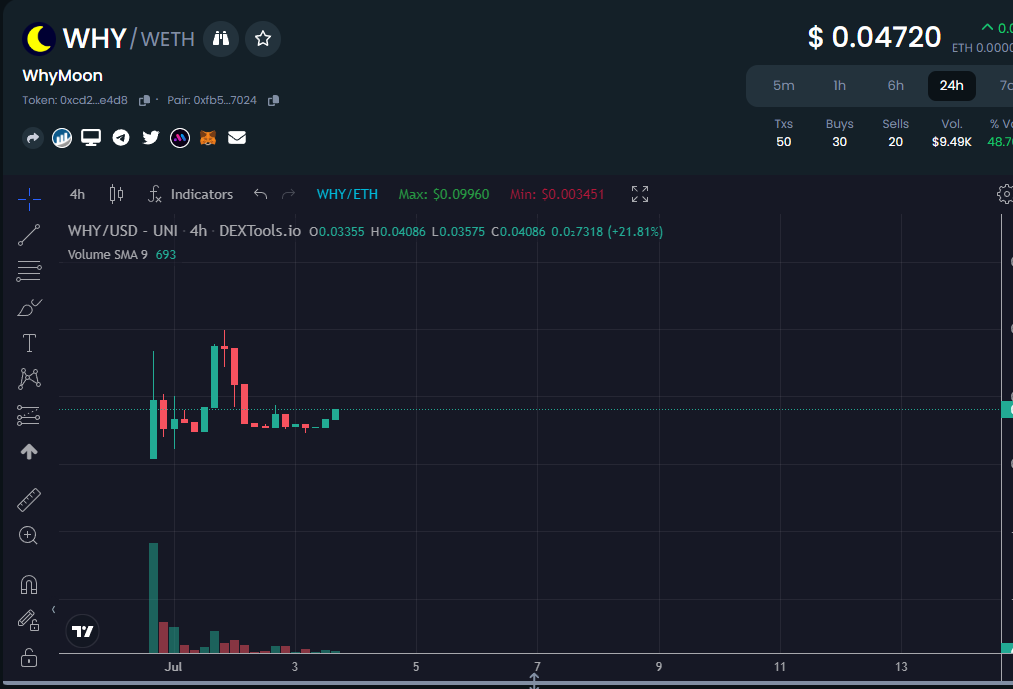
Task: Click the Volume SMA 9 indicator label
Action: (107, 255)
